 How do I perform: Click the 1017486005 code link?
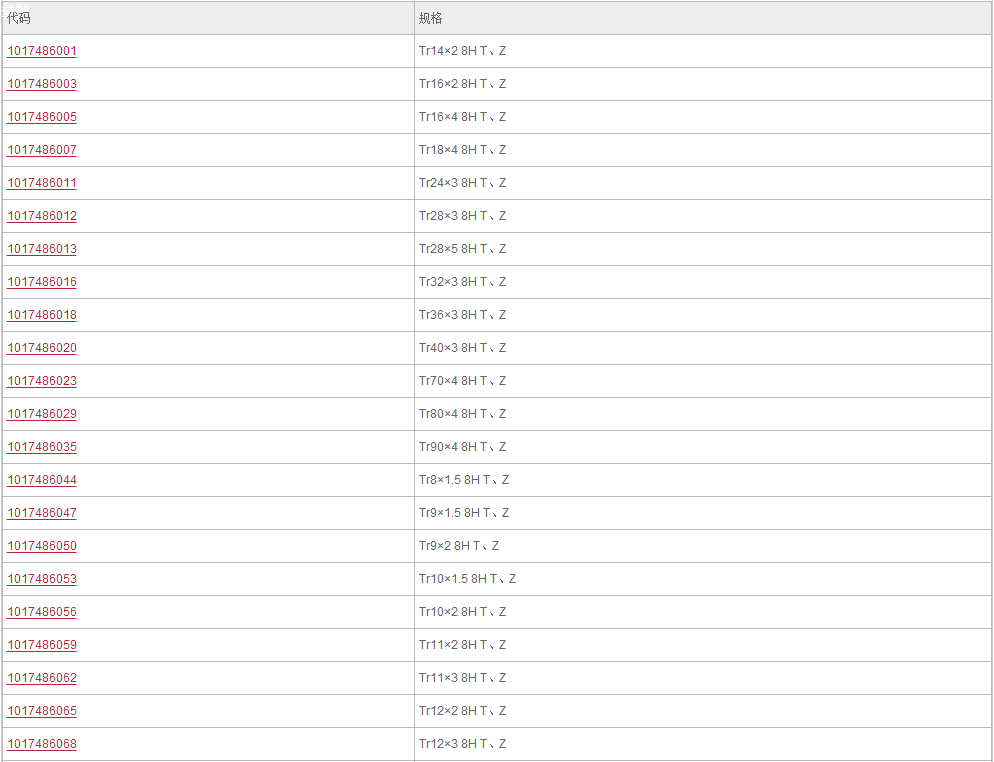pos(42,117)
